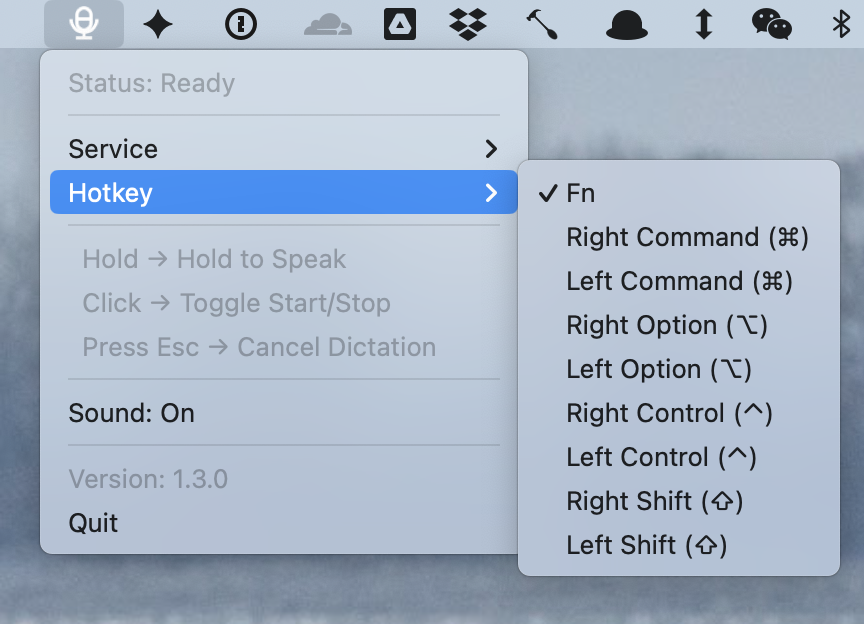864x624 pixels.
Task: Click the up-down arrow menu bar icon
Action: [704, 25]
